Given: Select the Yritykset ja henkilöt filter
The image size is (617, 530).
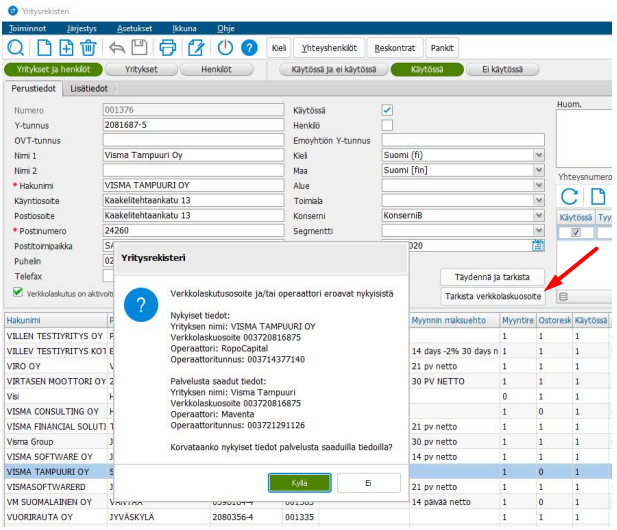Looking at the screenshot, I should tap(54, 70).
